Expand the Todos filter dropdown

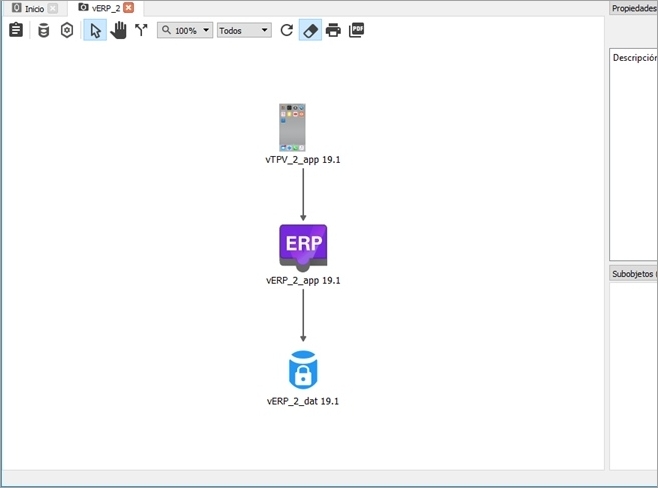(244, 30)
